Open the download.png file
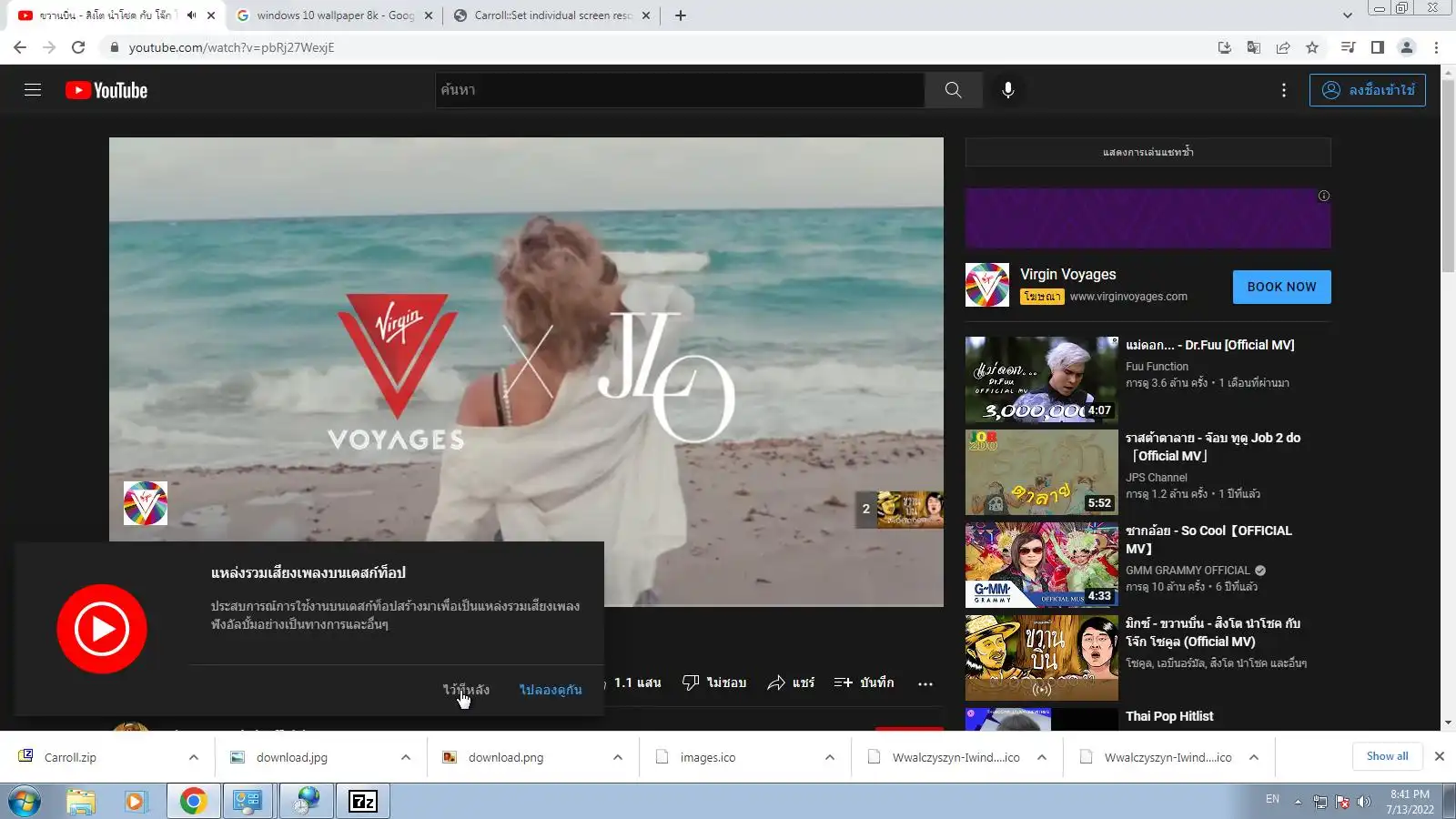This screenshot has height=819, width=1456. pyautogui.click(x=506, y=757)
